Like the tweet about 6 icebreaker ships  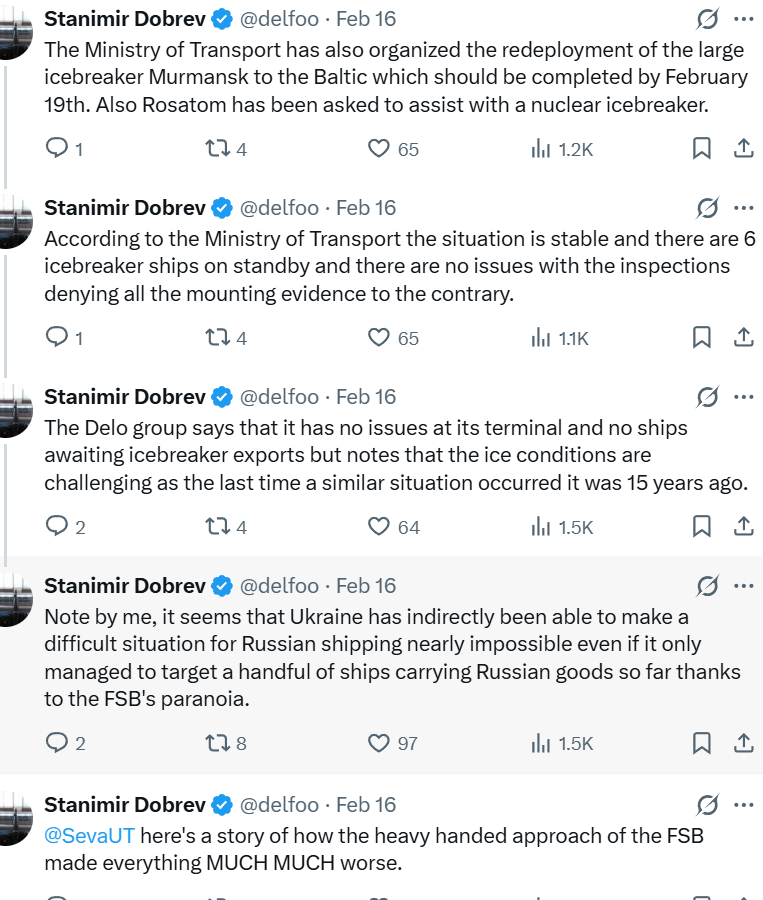coord(378,338)
